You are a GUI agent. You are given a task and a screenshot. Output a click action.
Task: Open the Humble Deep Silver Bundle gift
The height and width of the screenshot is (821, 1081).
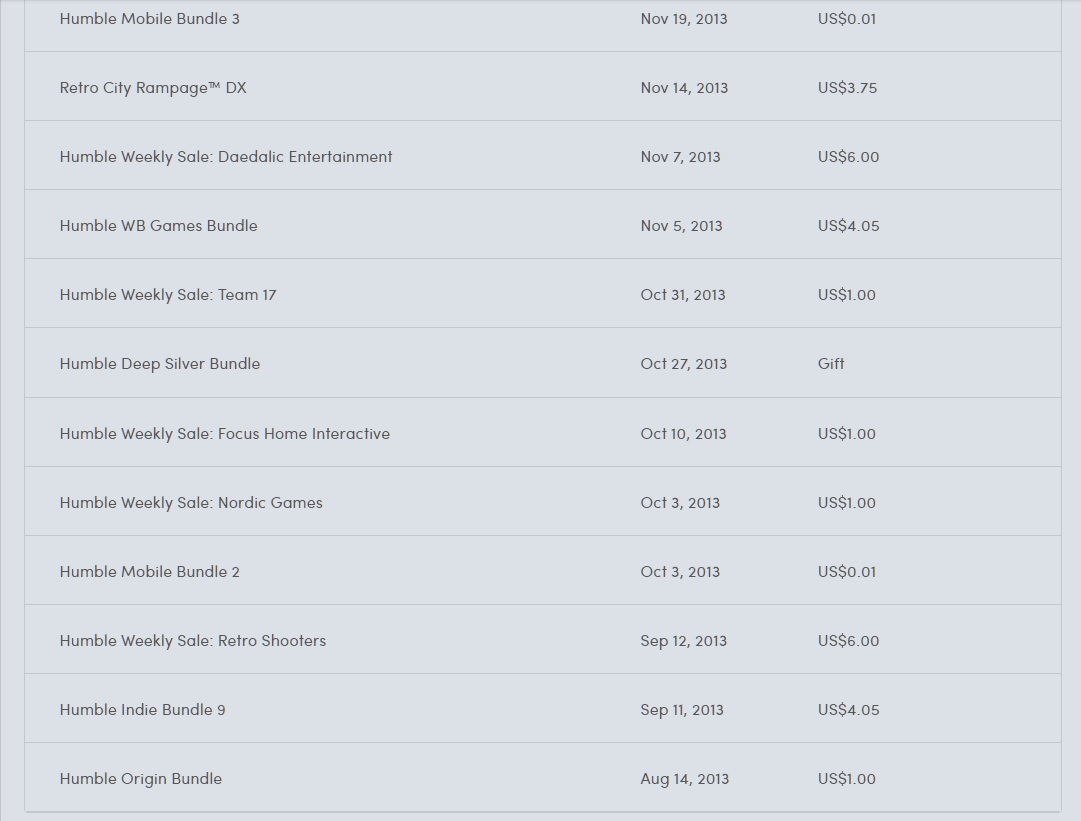click(x=160, y=364)
